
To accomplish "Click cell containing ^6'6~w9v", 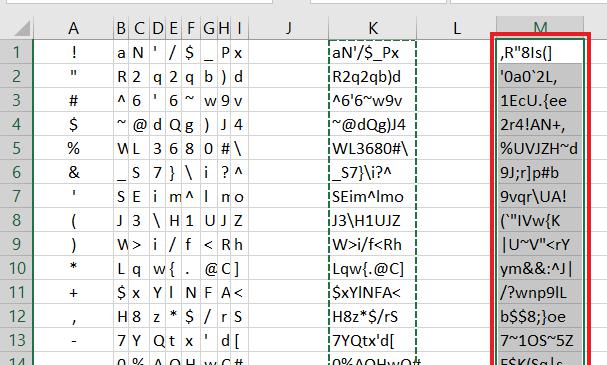I will point(372,100).
